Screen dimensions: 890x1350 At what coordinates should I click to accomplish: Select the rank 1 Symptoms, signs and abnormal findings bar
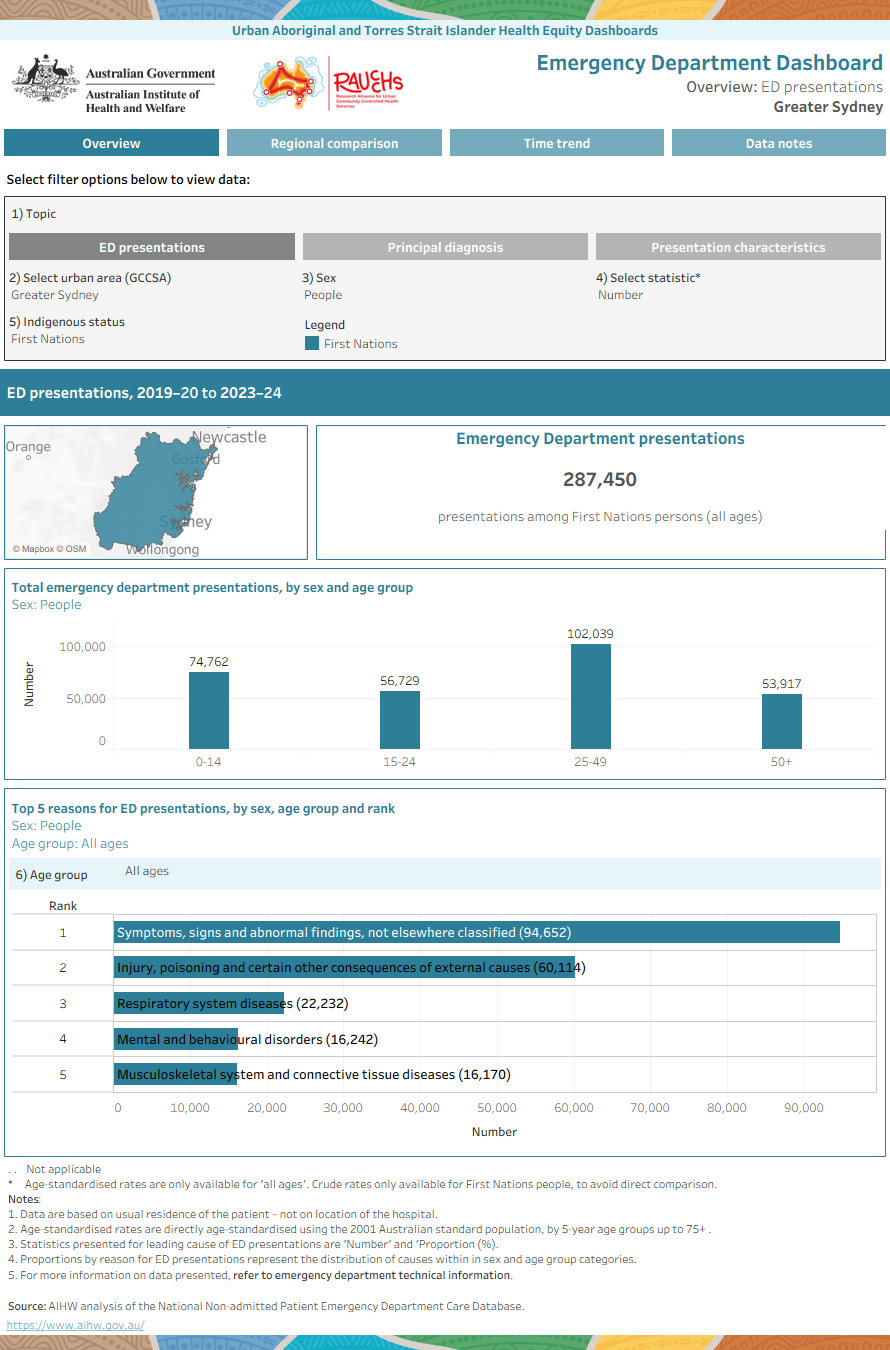click(477, 932)
